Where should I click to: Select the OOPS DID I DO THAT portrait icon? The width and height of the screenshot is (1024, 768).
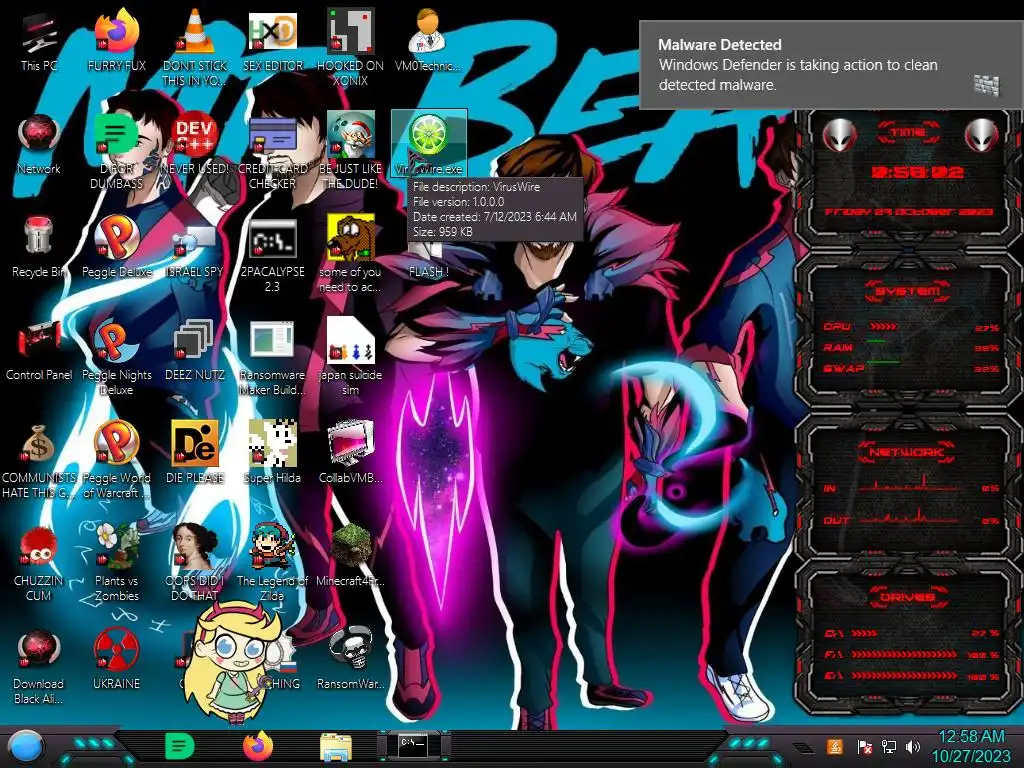click(195, 563)
